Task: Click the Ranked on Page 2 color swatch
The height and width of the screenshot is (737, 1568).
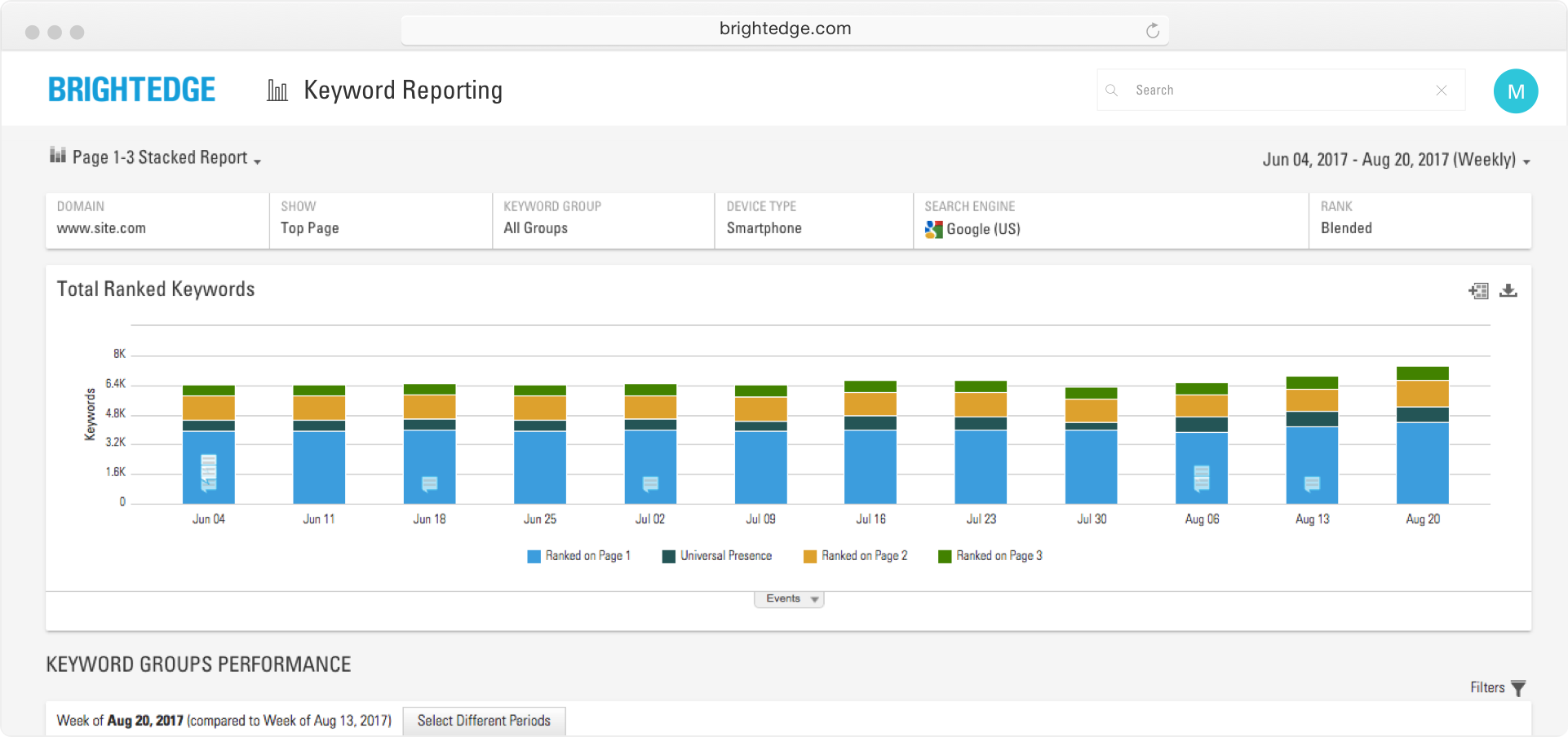Action: pos(810,557)
